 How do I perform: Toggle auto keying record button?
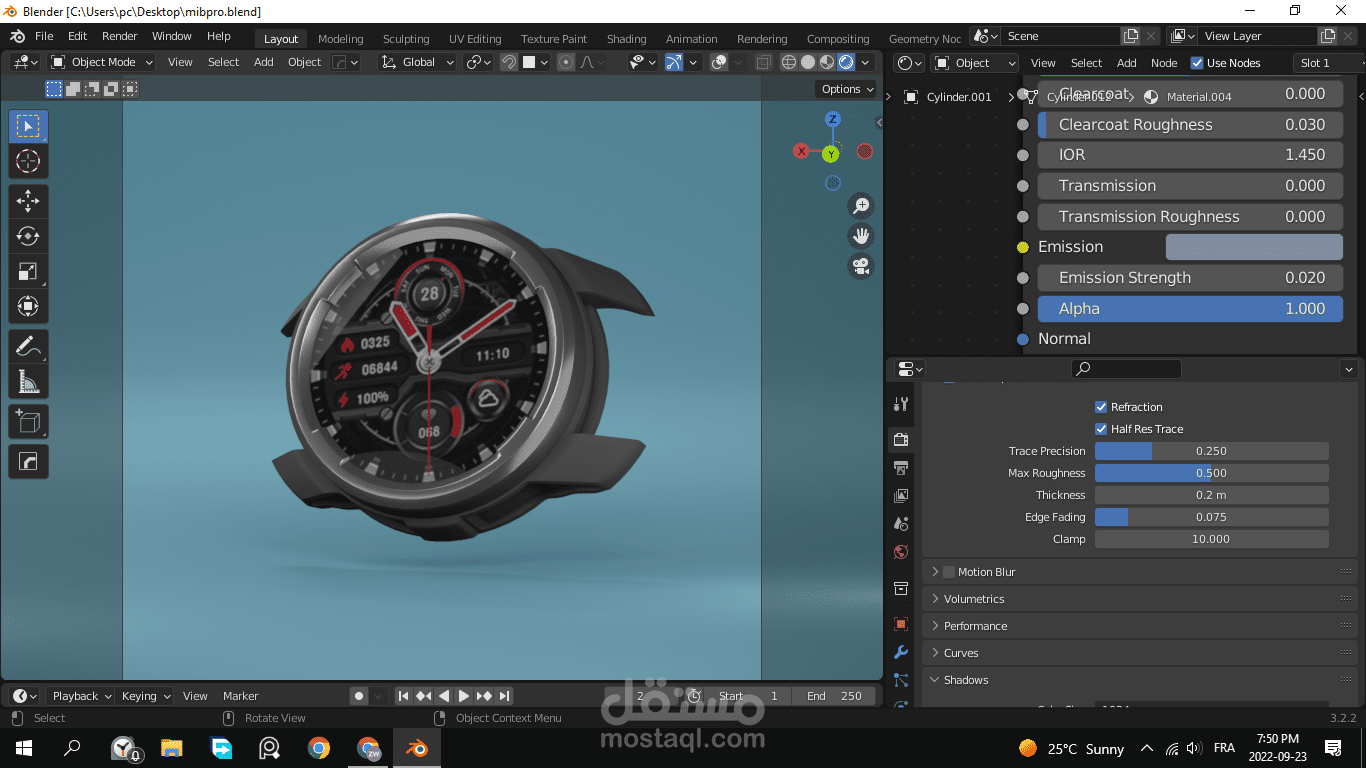click(x=359, y=696)
